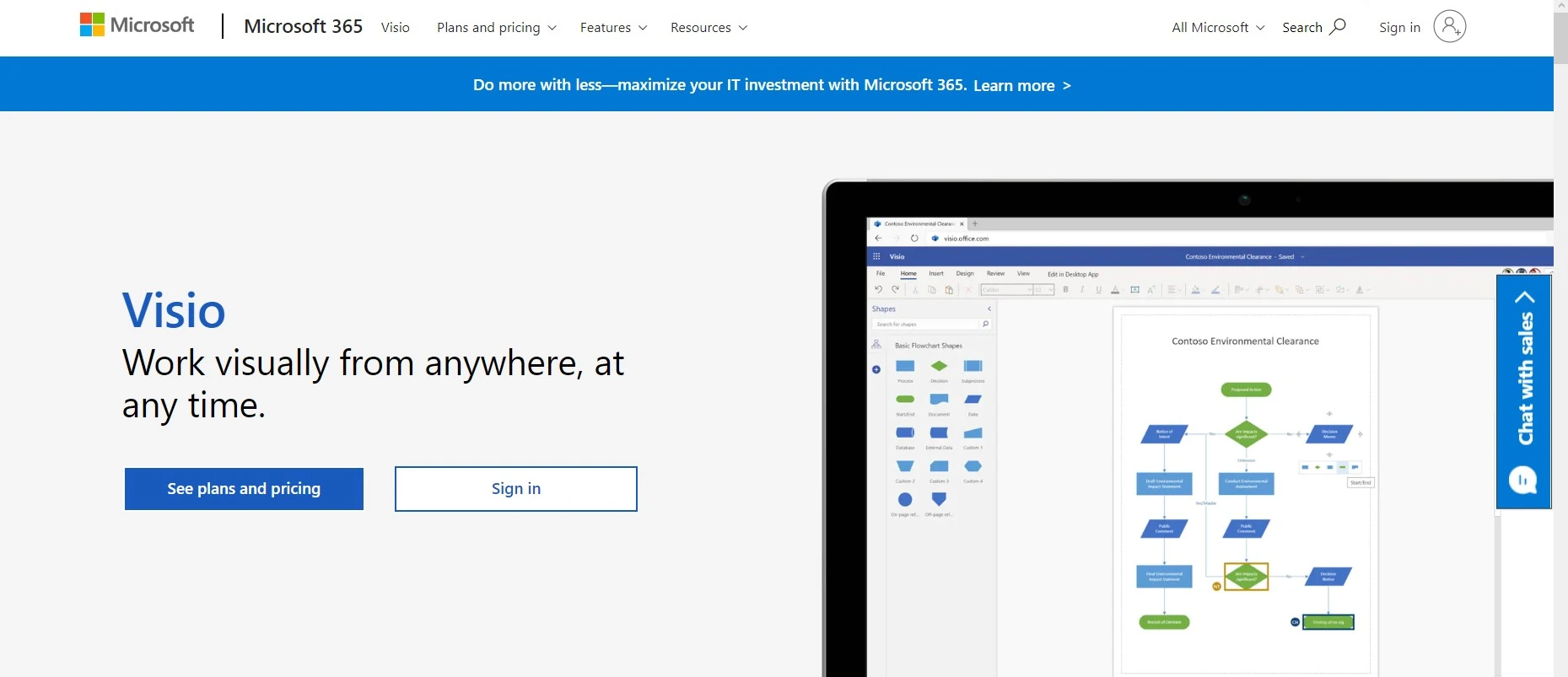Open the Resources dropdown menu
This screenshot has height=677, width=1568.
(709, 27)
